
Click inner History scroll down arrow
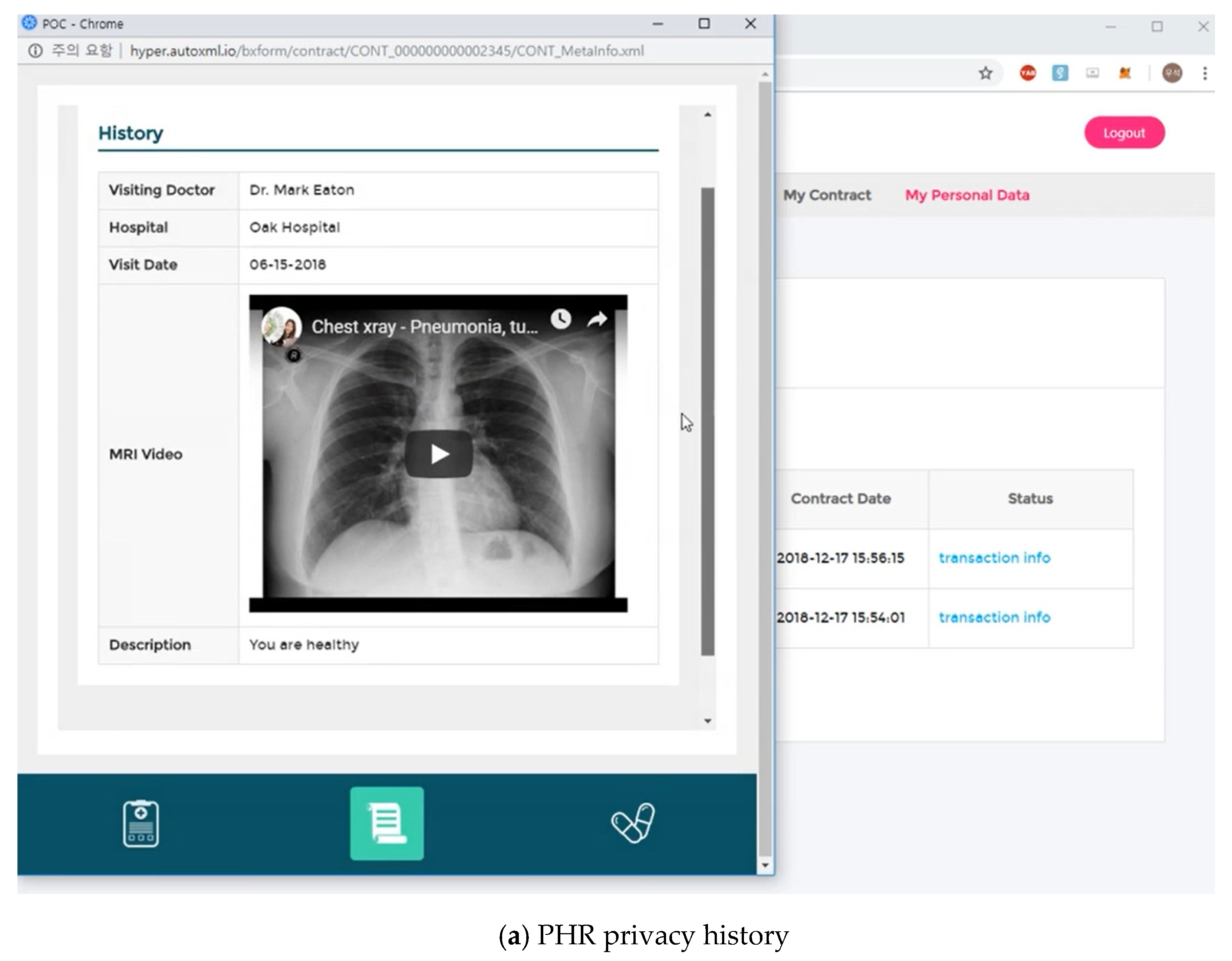pyautogui.click(x=707, y=721)
